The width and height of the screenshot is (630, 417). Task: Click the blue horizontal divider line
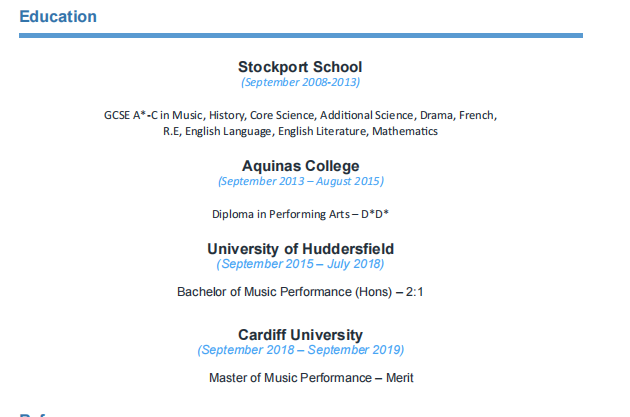[300, 36]
